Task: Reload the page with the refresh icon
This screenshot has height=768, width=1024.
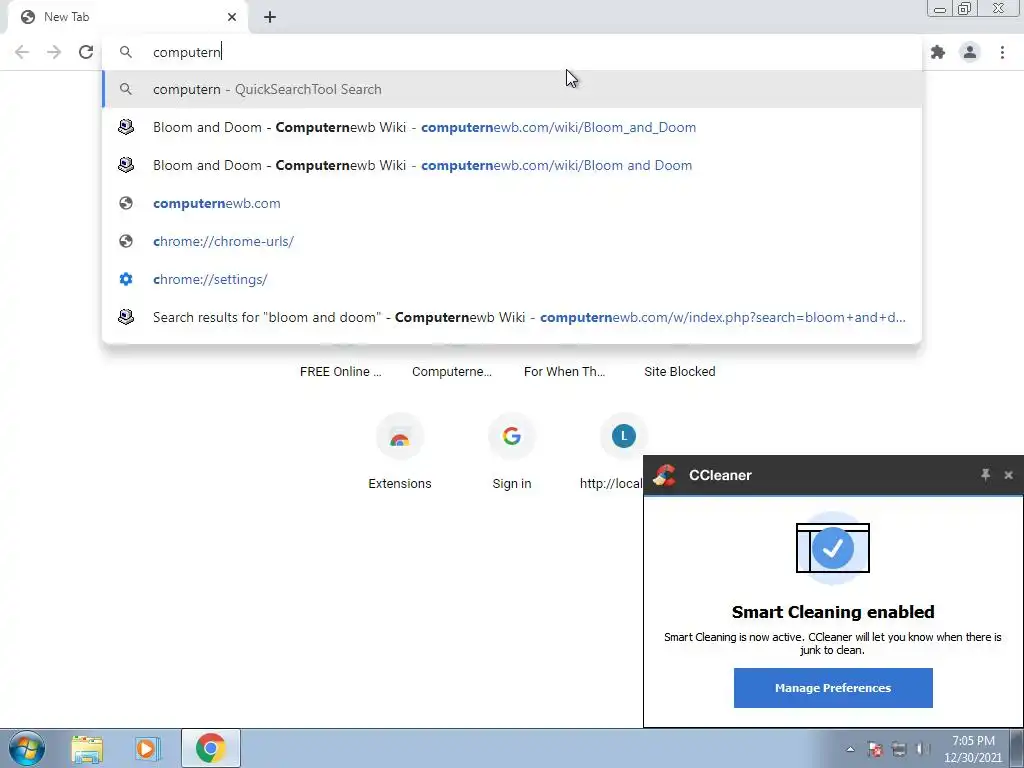Action: pyautogui.click(x=86, y=52)
